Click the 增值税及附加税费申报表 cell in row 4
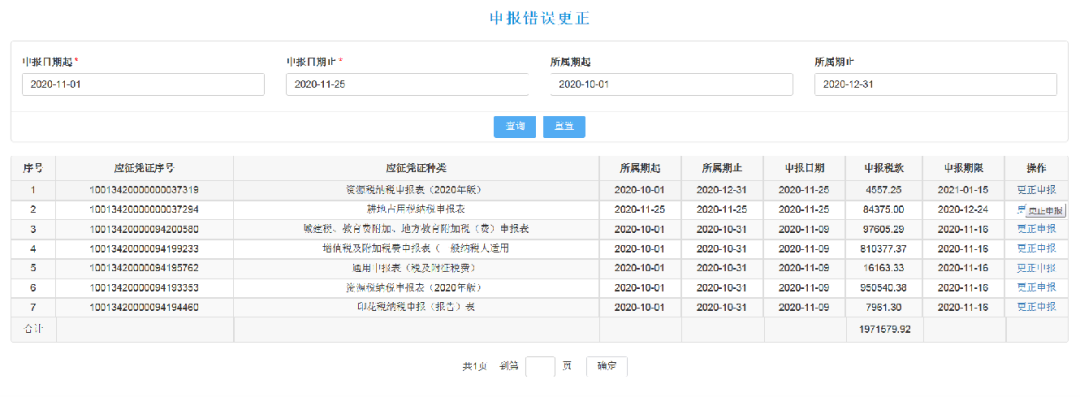1080x397 pixels. [x=417, y=248]
